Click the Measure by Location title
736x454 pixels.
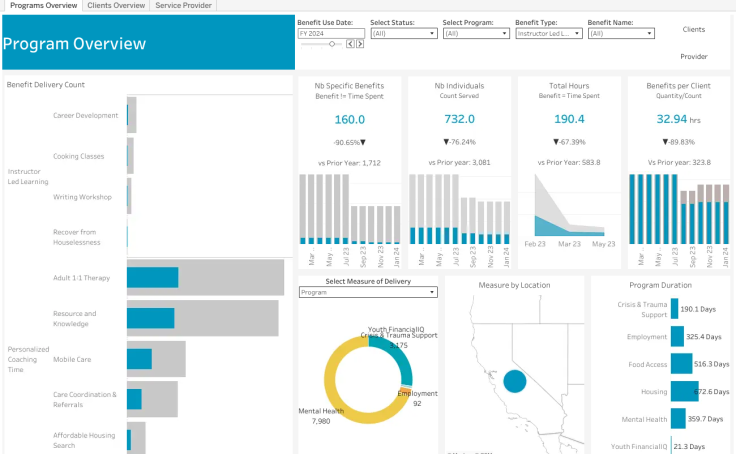pyautogui.click(x=514, y=285)
